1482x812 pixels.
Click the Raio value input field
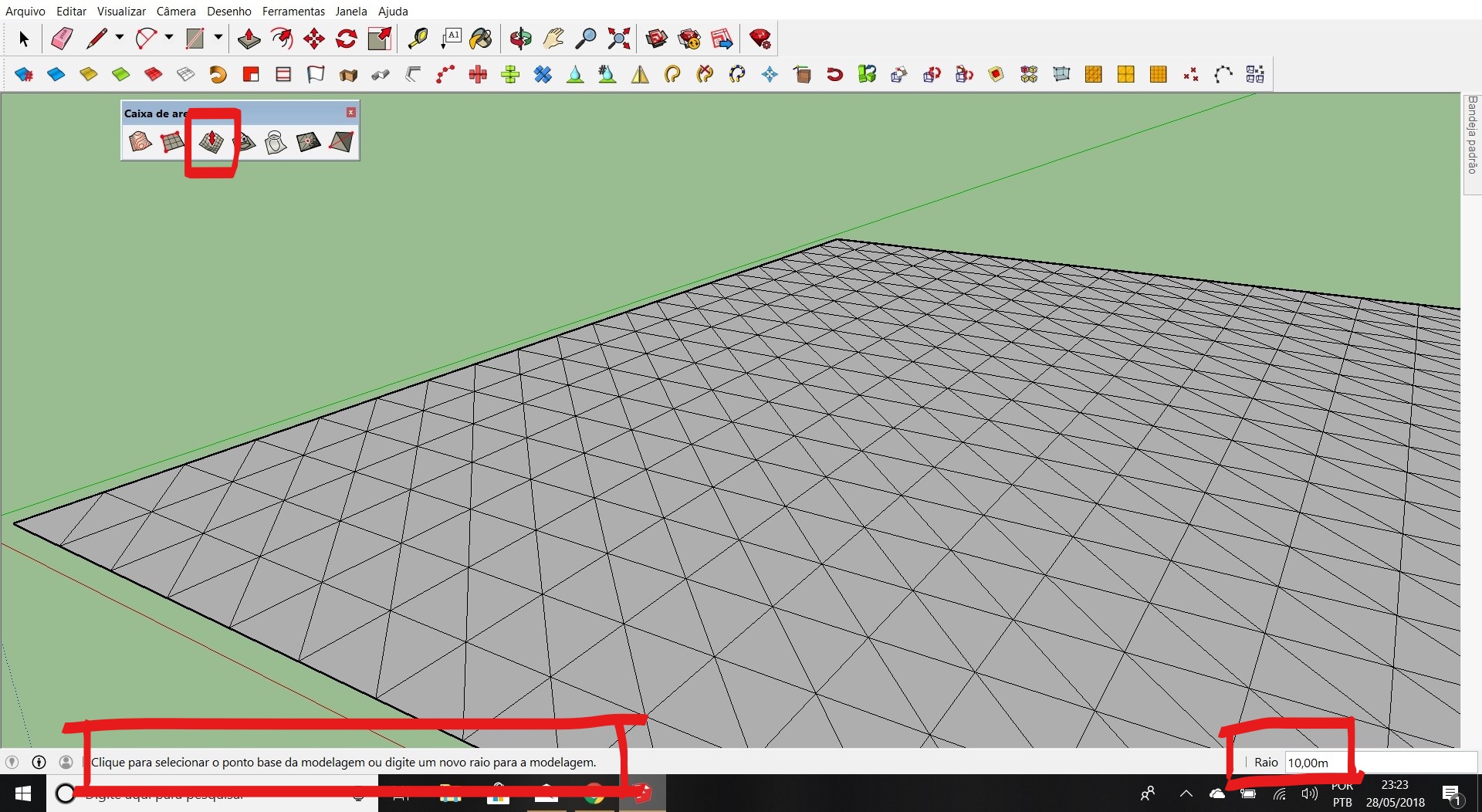1381,763
